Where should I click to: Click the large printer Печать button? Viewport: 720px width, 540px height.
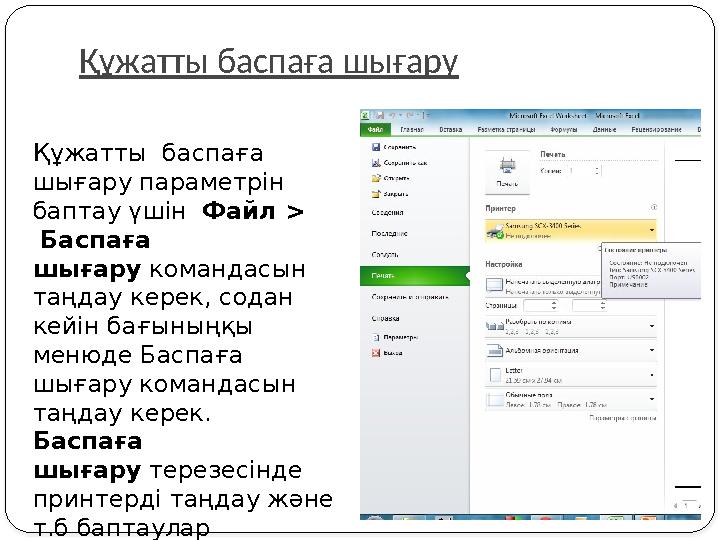coord(507,172)
